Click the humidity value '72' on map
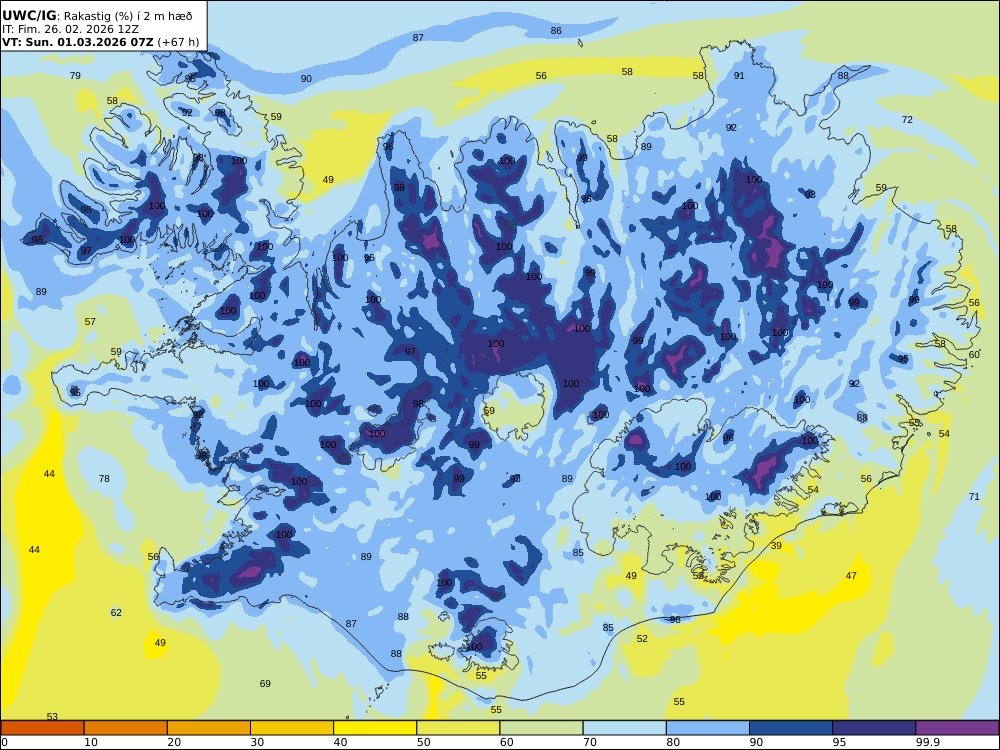Image resolution: width=1000 pixels, height=750 pixels. point(907,119)
